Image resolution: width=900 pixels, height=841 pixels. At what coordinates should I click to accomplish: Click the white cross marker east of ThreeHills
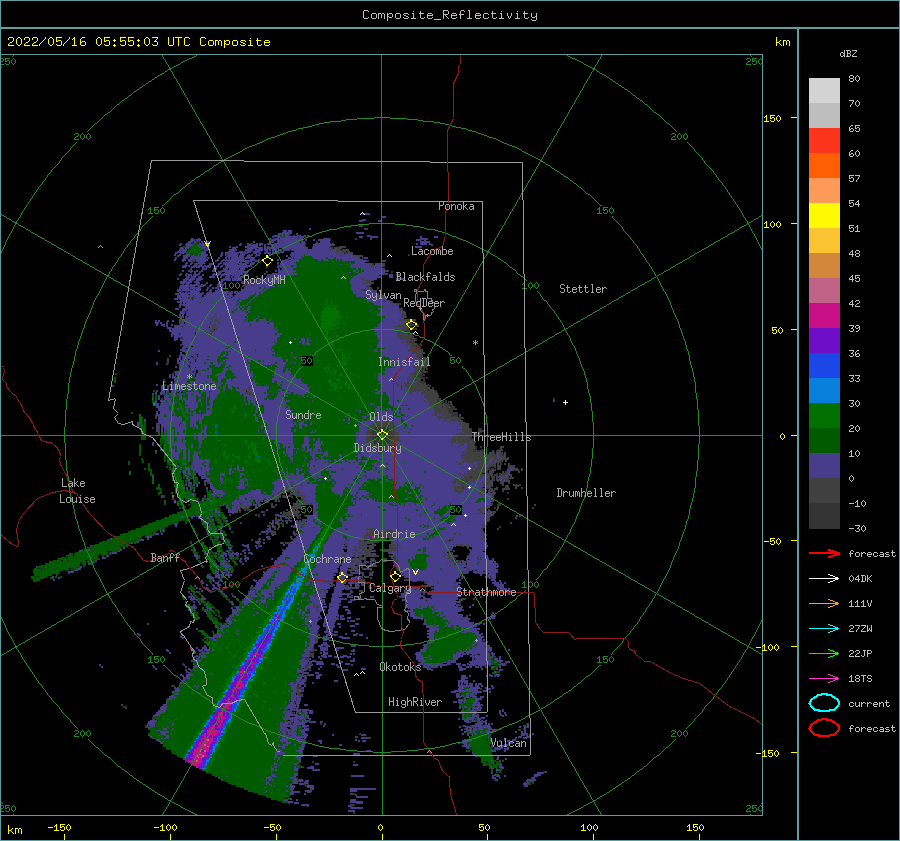pos(565,402)
